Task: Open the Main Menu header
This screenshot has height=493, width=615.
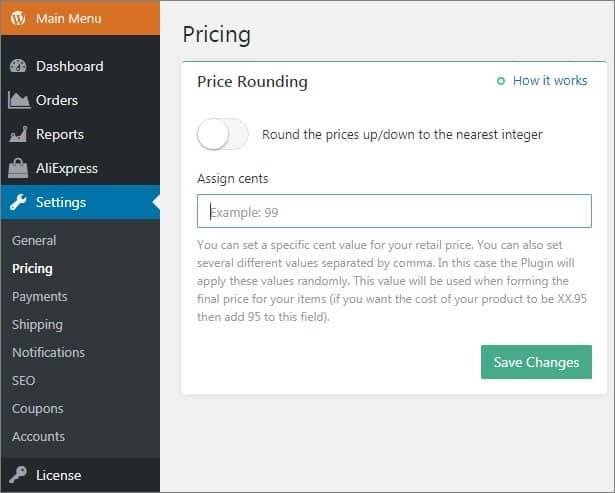Action: coord(80,18)
